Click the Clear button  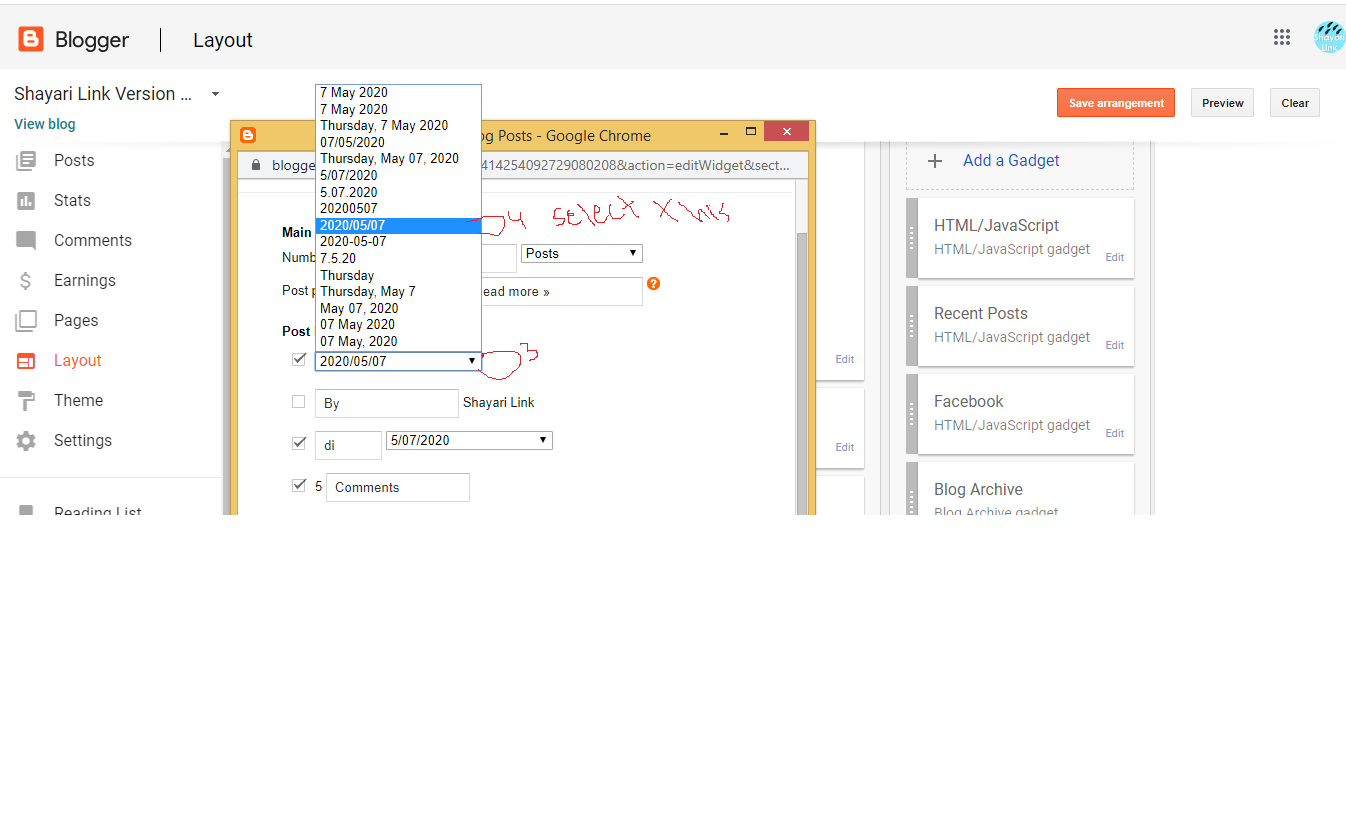(x=1295, y=103)
